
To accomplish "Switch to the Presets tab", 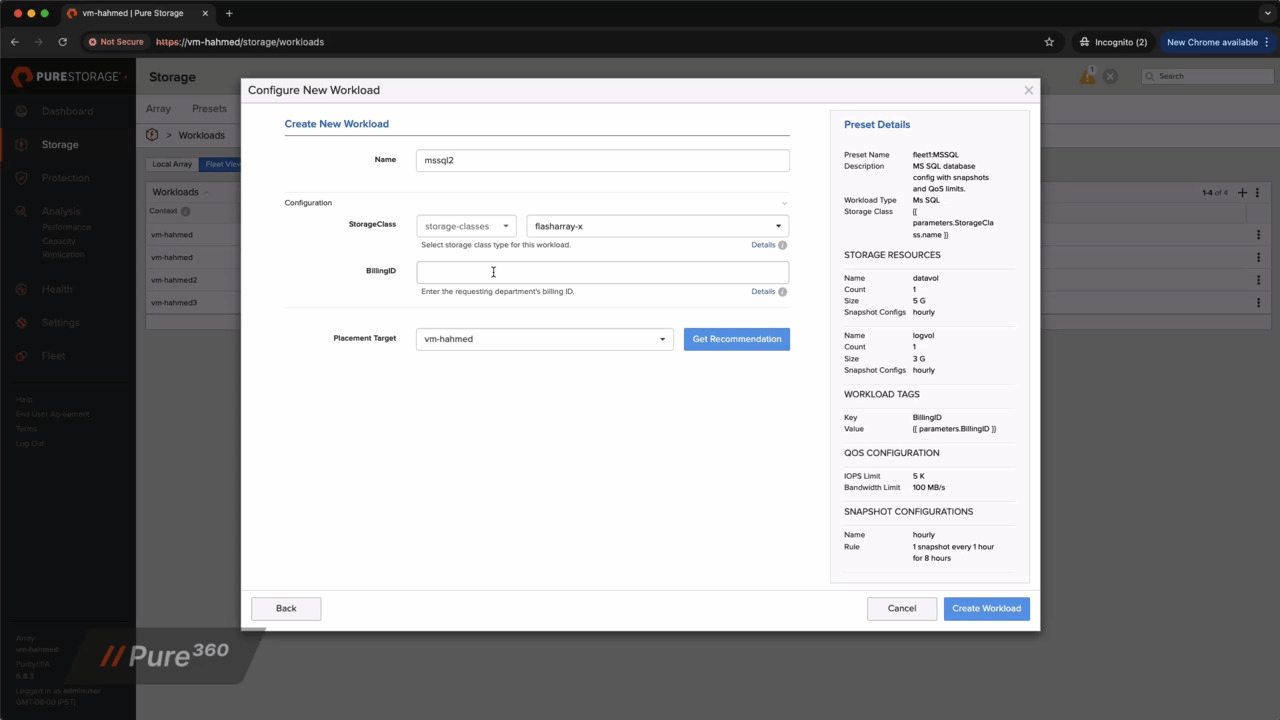I will pyautogui.click(x=209, y=108).
